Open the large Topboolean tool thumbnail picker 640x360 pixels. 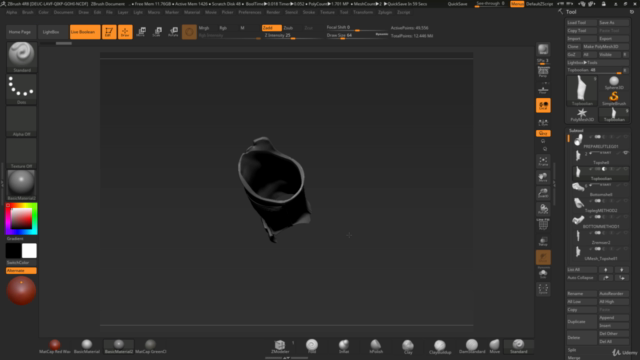(x=582, y=91)
